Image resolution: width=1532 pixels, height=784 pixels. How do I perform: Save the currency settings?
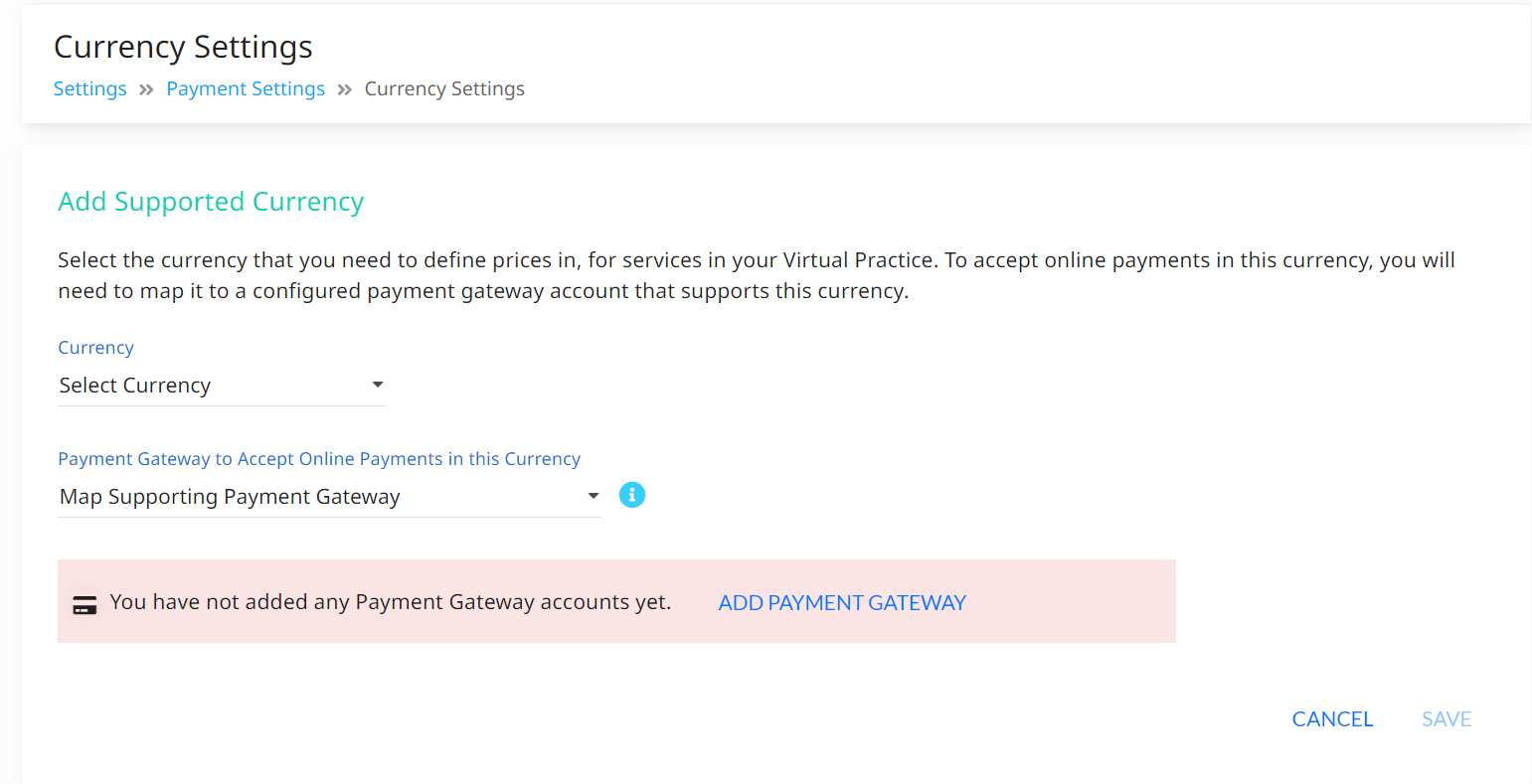coord(1447,718)
